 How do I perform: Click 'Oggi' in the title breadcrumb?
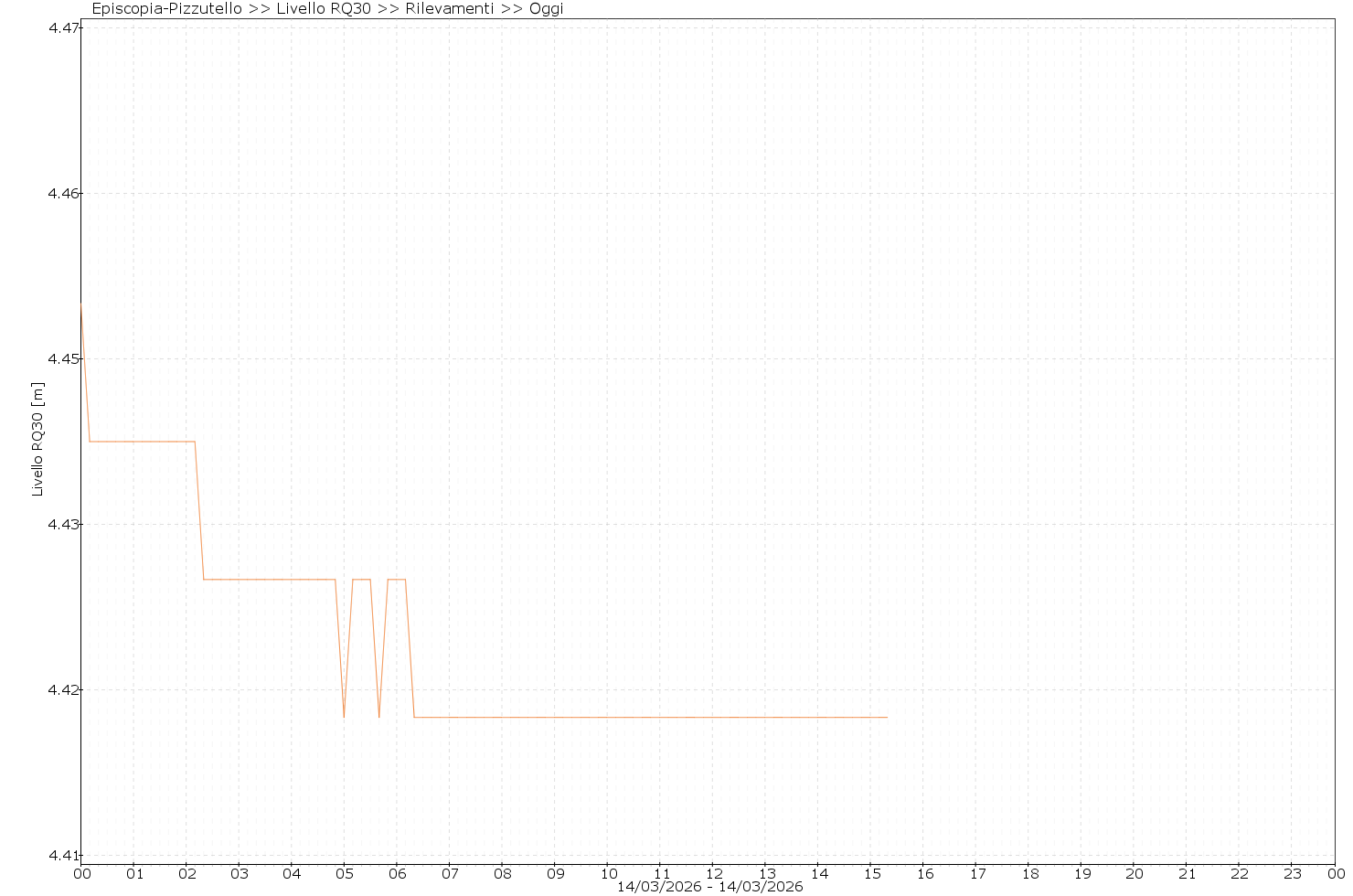(x=547, y=9)
